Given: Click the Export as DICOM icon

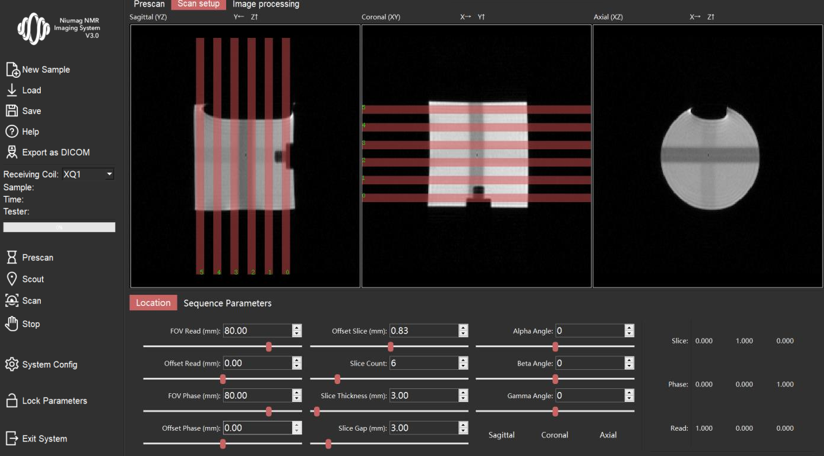Looking at the screenshot, I should coord(12,153).
